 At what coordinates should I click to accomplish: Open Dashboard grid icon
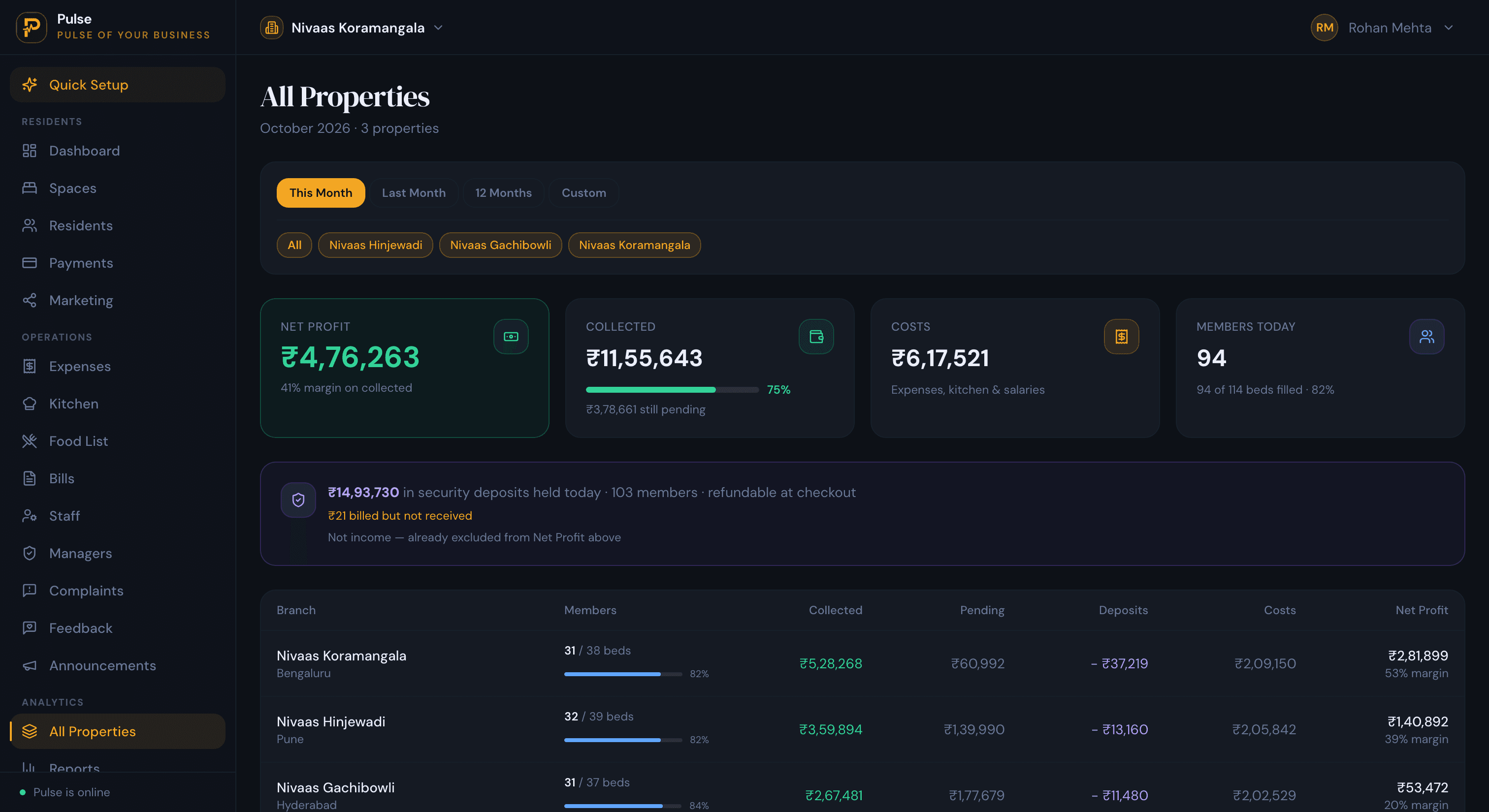pyautogui.click(x=30, y=151)
